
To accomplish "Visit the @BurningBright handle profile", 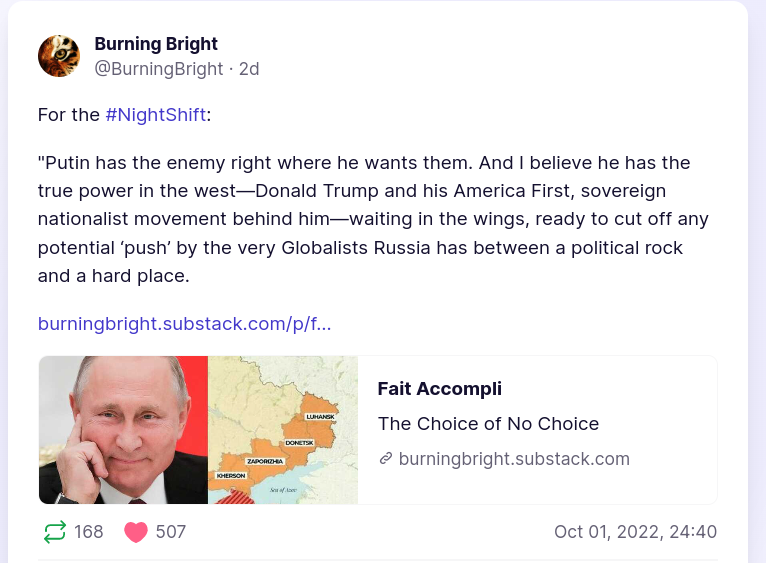I will tap(159, 69).
